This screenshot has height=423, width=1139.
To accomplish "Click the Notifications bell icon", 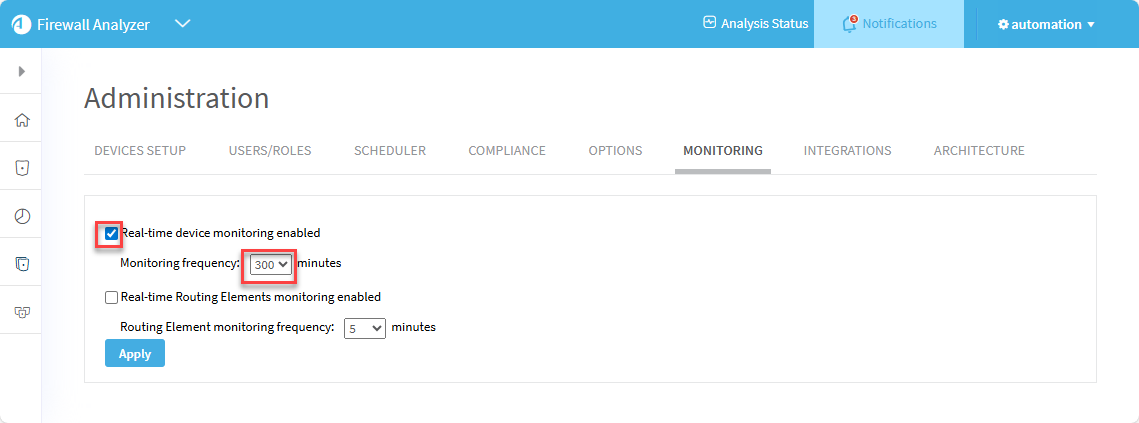I will click(x=850, y=24).
